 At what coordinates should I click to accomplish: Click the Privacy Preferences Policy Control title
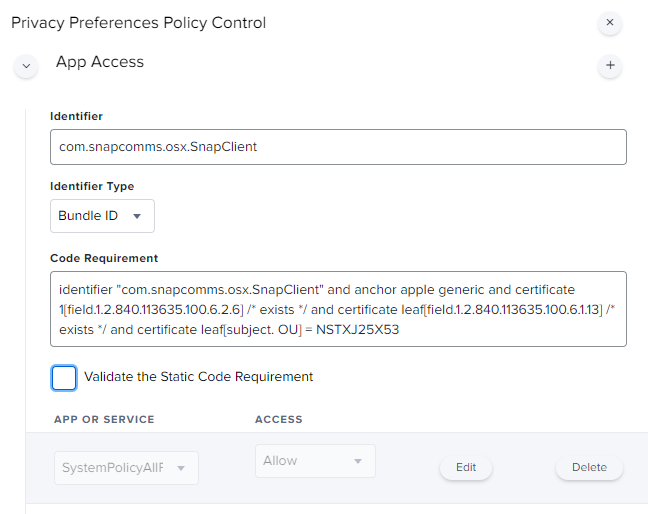138,23
